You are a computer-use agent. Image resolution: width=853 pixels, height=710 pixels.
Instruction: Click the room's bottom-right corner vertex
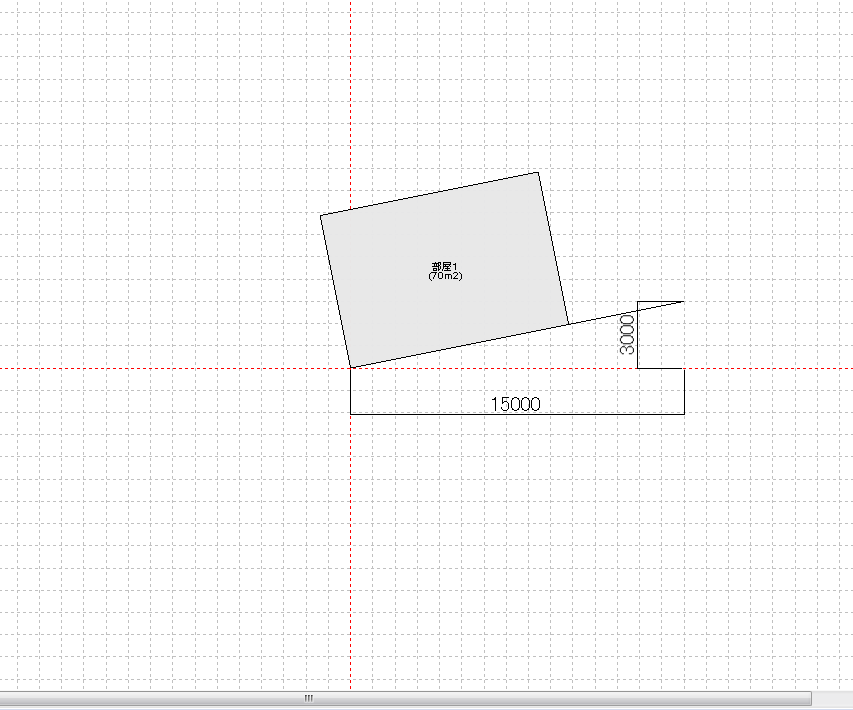point(568,324)
